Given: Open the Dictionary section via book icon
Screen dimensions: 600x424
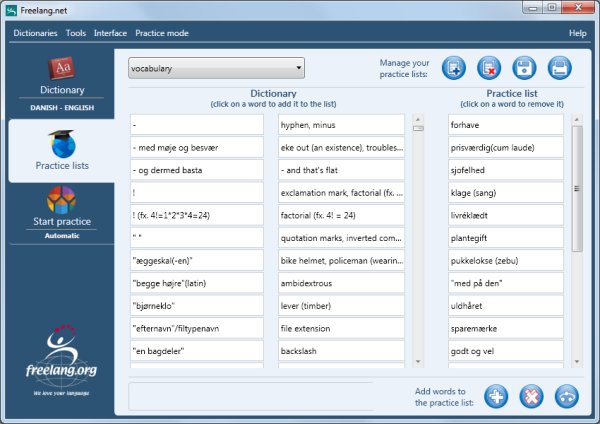Looking at the screenshot, I should [61, 69].
